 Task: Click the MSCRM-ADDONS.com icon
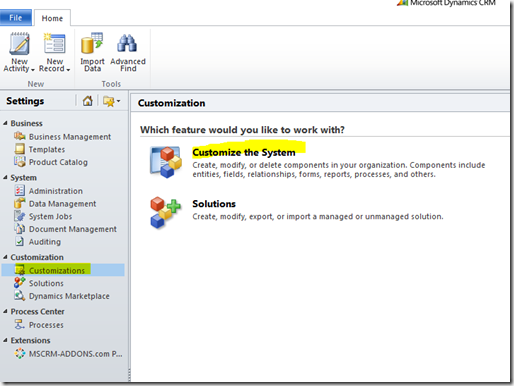click(20, 353)
